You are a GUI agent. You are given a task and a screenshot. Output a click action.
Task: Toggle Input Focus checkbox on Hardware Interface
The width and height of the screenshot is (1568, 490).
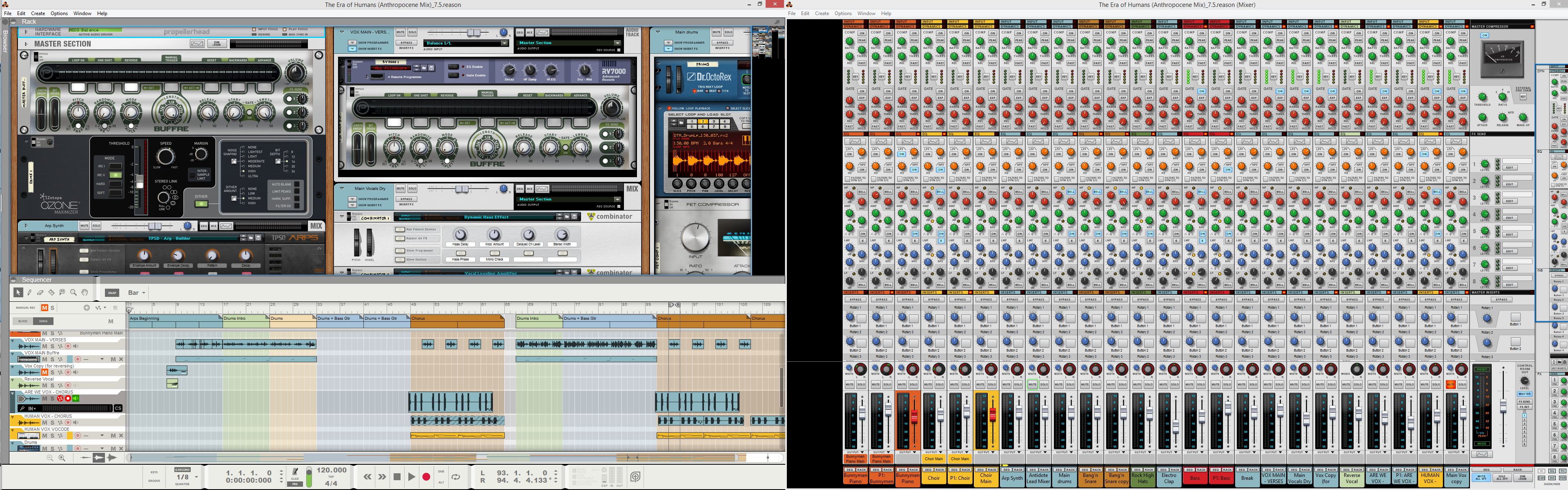tap(254, 29)
